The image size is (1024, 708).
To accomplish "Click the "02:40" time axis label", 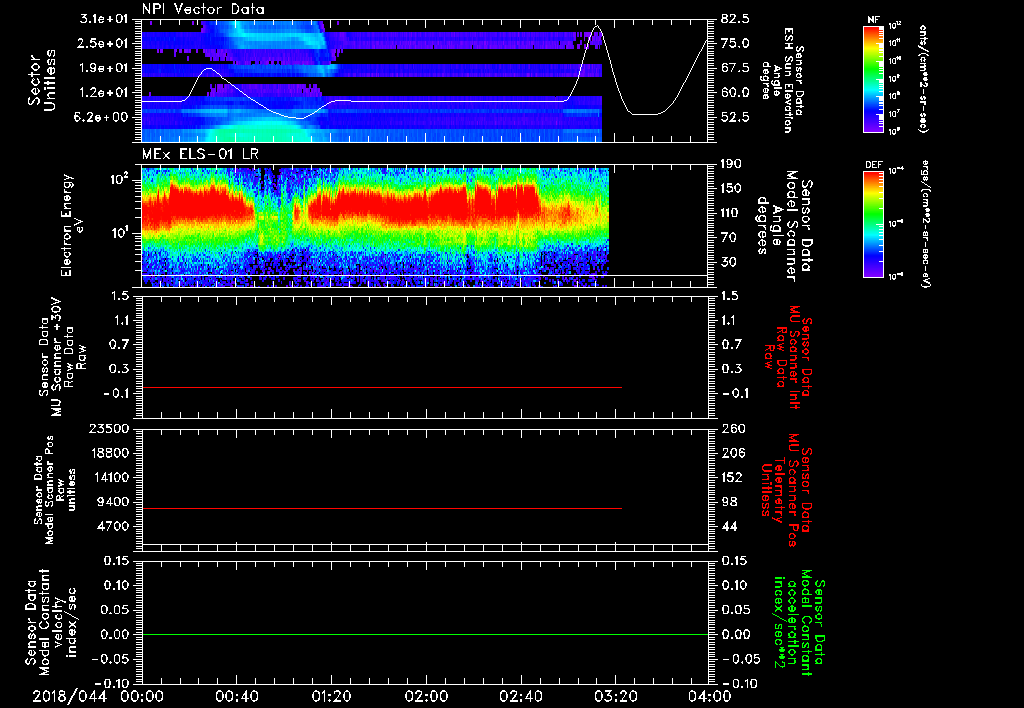I will 520,696.
